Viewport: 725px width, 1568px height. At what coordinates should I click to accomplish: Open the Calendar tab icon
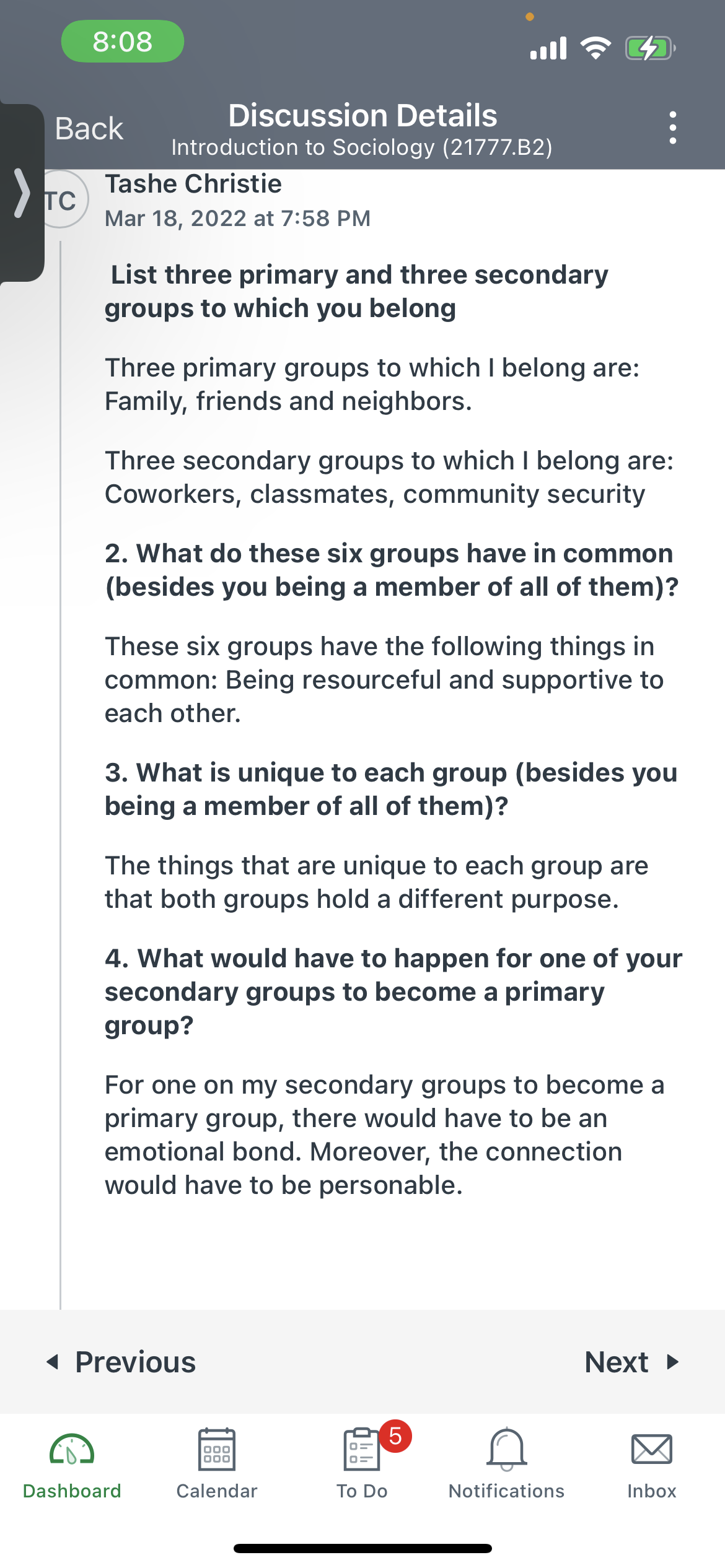[x=216, y=1449]
